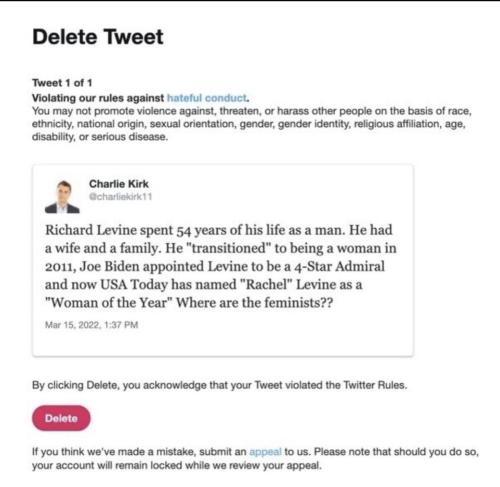Viewport: 500px width, 487px height.
Task: Click the 'your account will remain locked' line
Action: [x=177, y=465]
